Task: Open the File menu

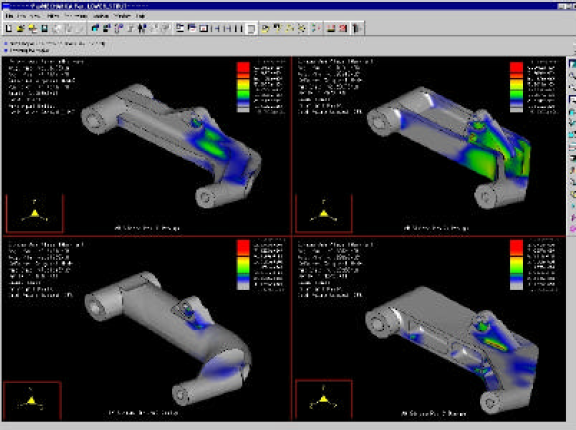Action: [9, 16]
